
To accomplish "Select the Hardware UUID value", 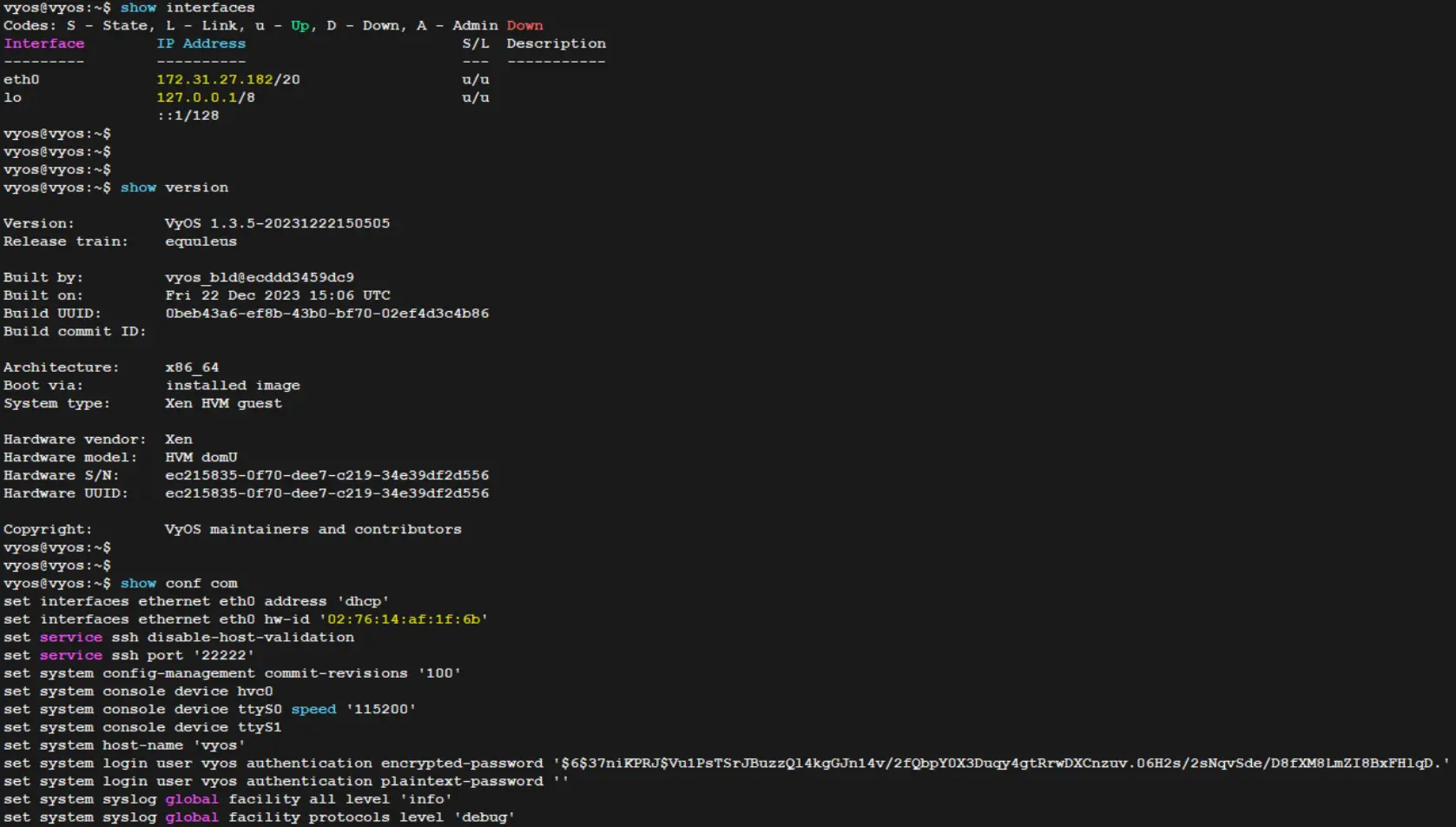I will [x=327, y=493].
